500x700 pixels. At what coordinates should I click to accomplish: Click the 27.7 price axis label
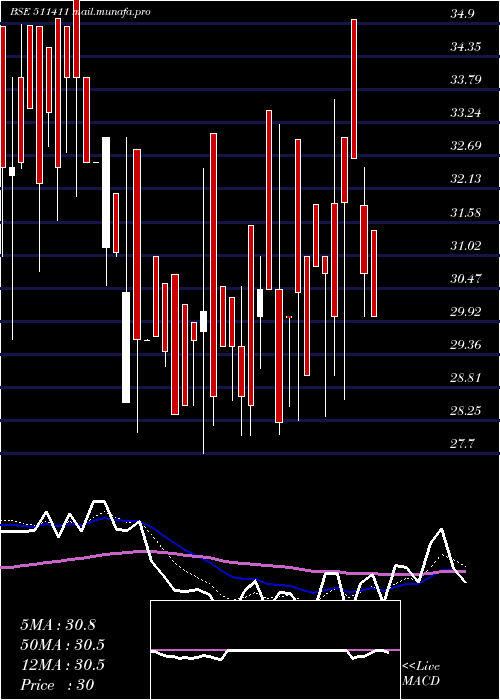click(x=462, y=444)
